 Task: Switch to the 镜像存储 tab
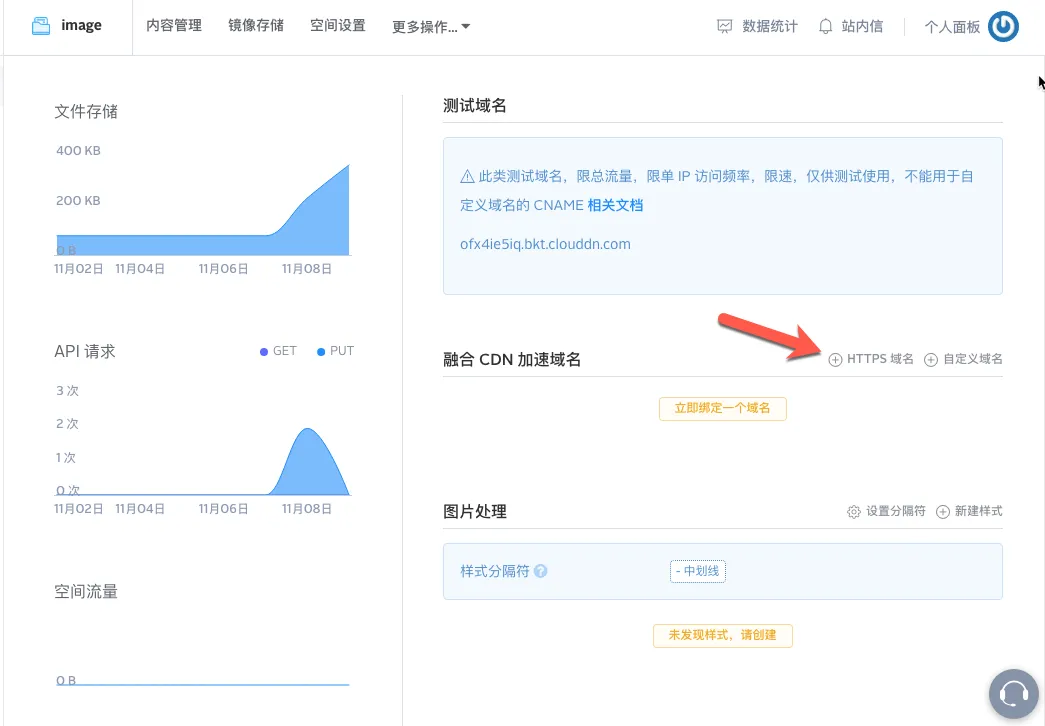click(x=256, y=26)
